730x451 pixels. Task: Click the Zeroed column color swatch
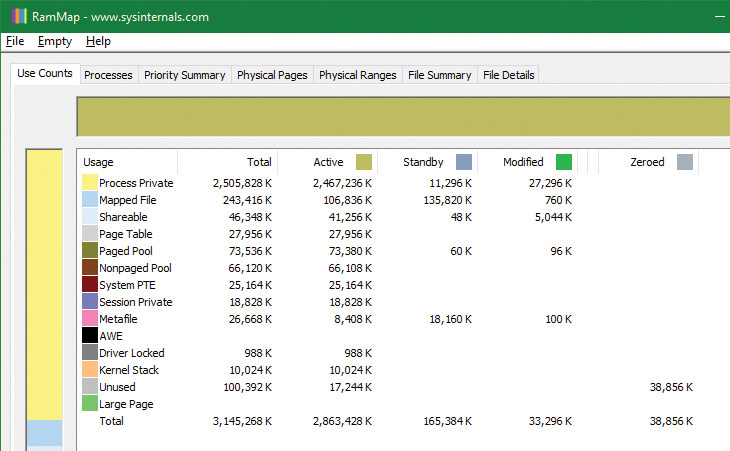pos(684,162)
